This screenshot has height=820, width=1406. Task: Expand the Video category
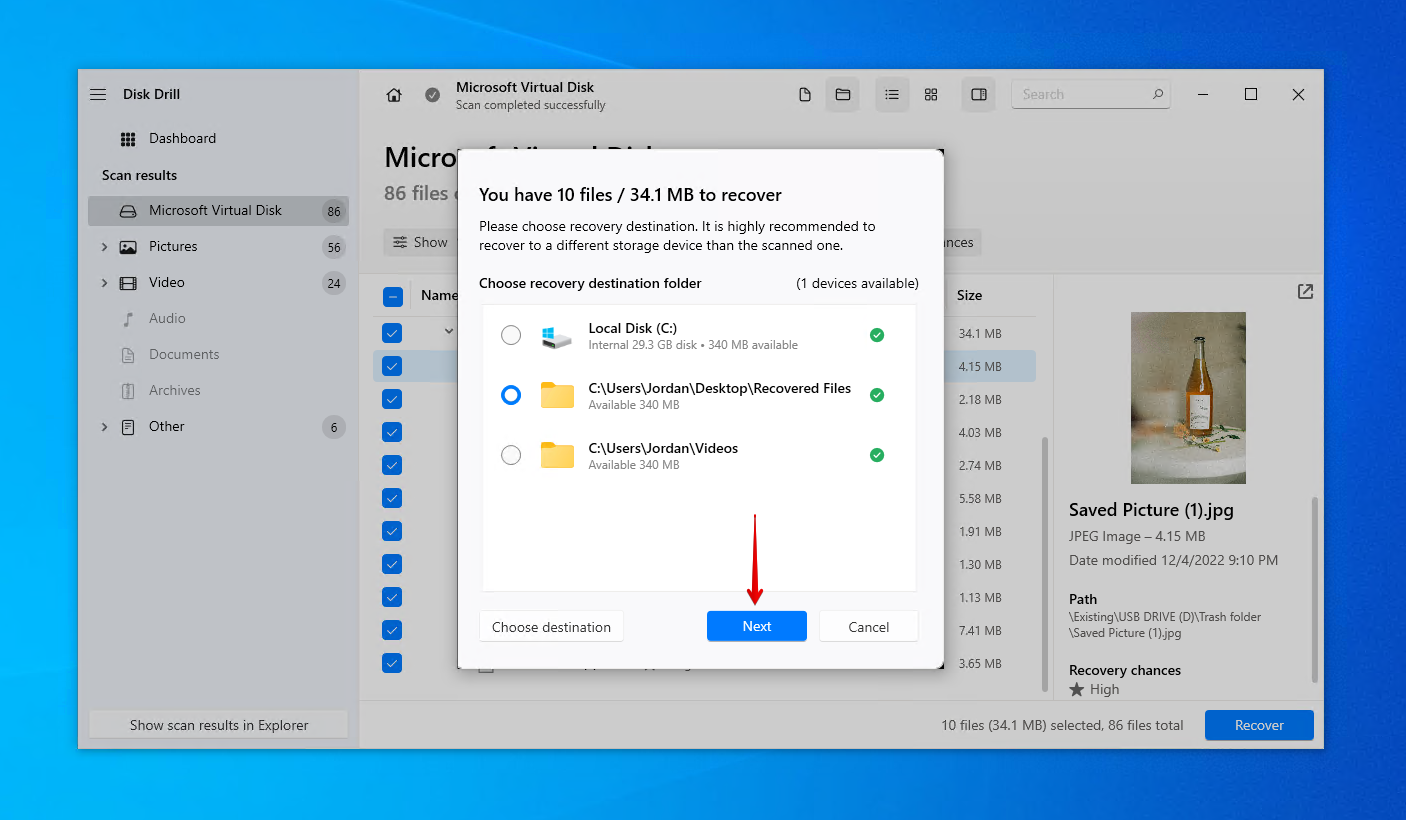[104, 283]
